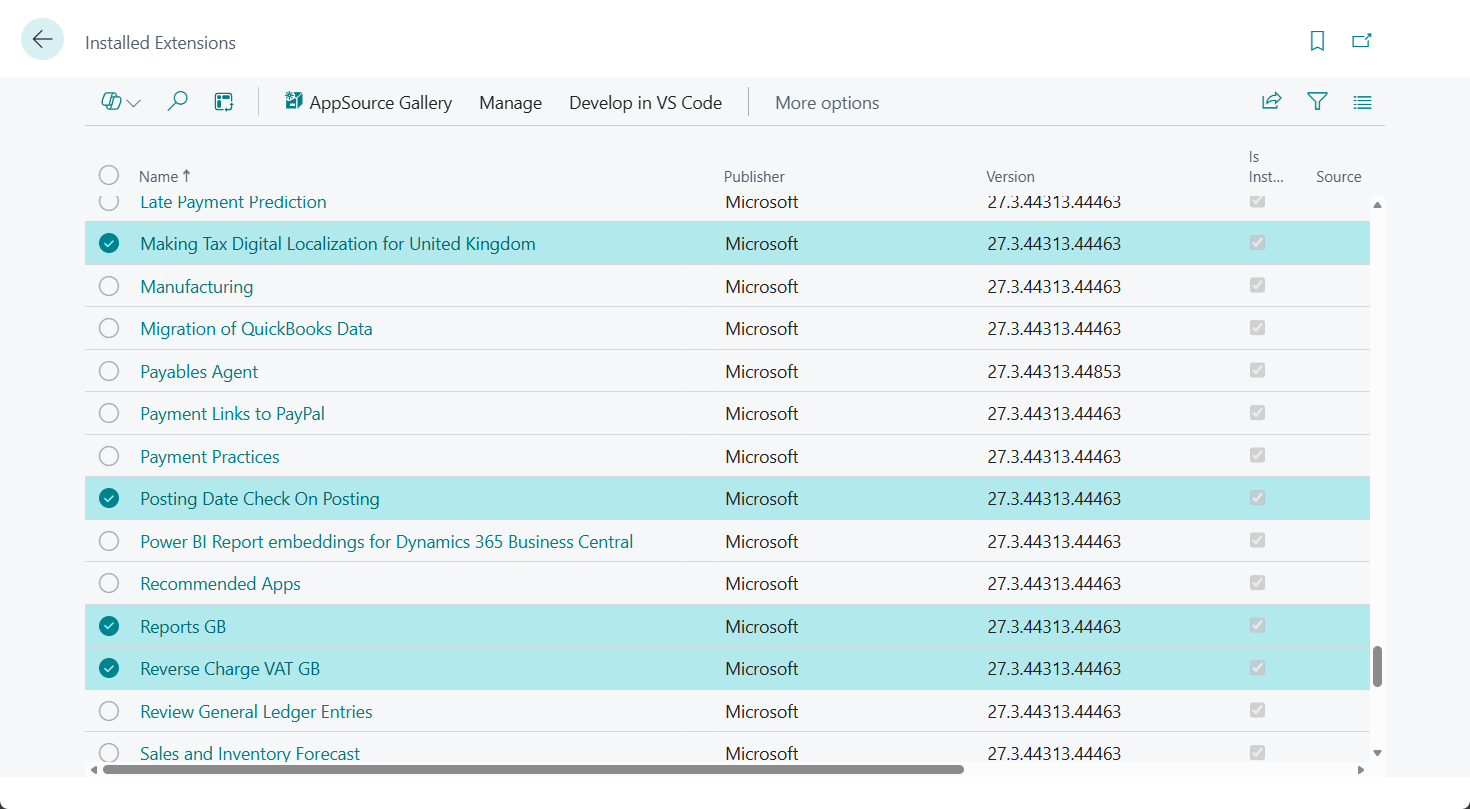Image resolution: width=1470 pixels, height=809 pixels.
Task: Open the Payables Agent extension link
Action: 199,370
